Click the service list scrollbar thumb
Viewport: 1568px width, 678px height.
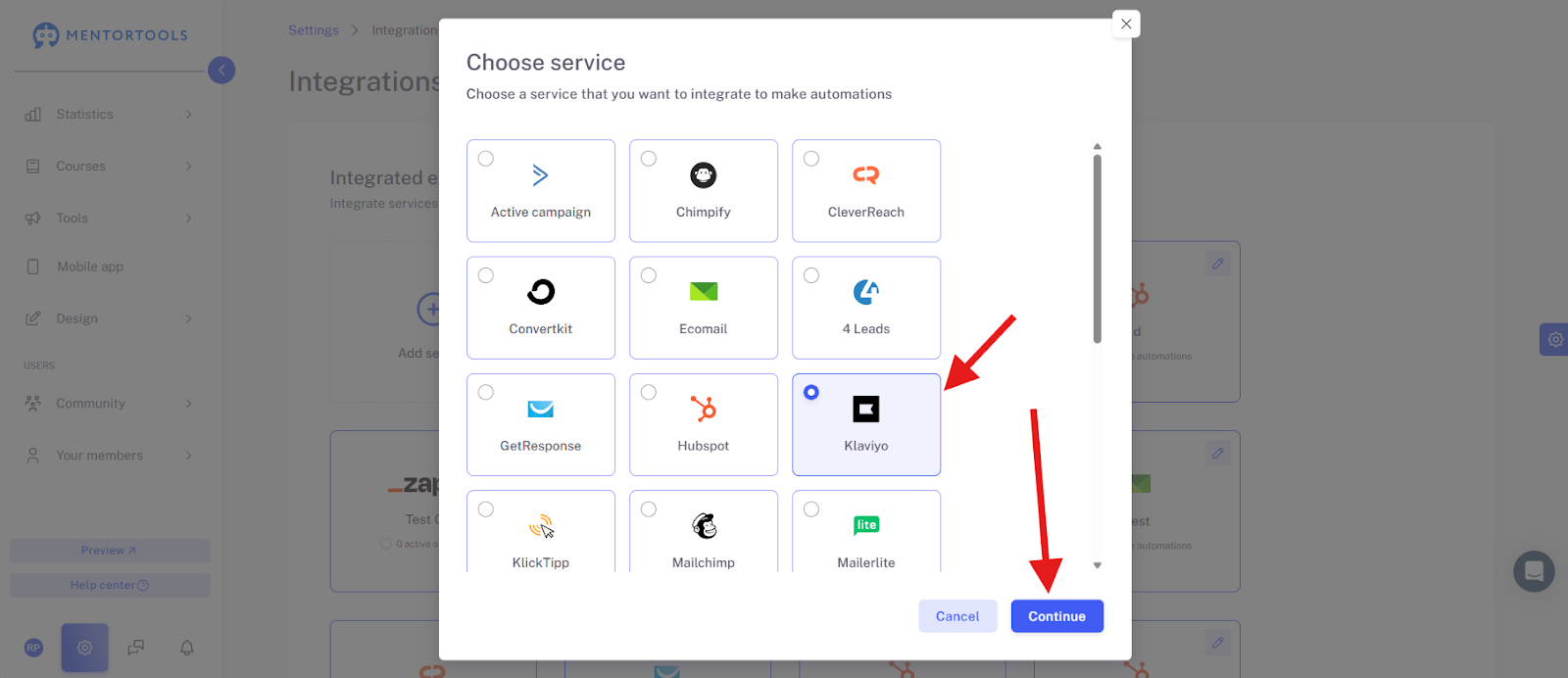point(1098,249)
